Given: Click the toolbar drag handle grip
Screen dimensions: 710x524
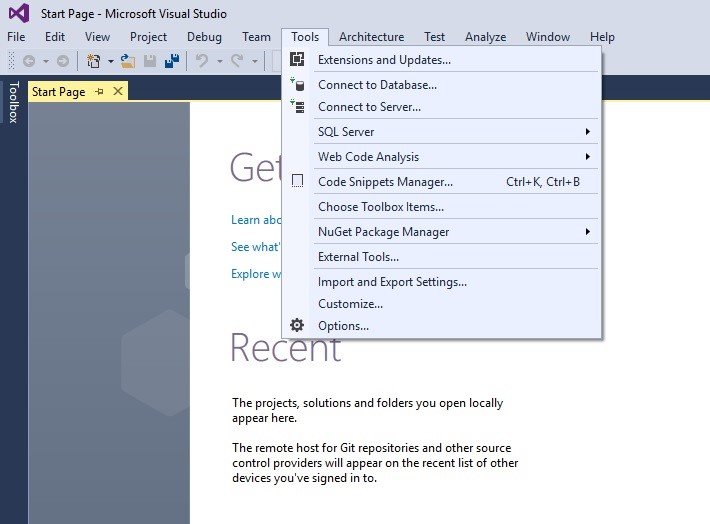Looking at the screenshot, I should [12, 61].
